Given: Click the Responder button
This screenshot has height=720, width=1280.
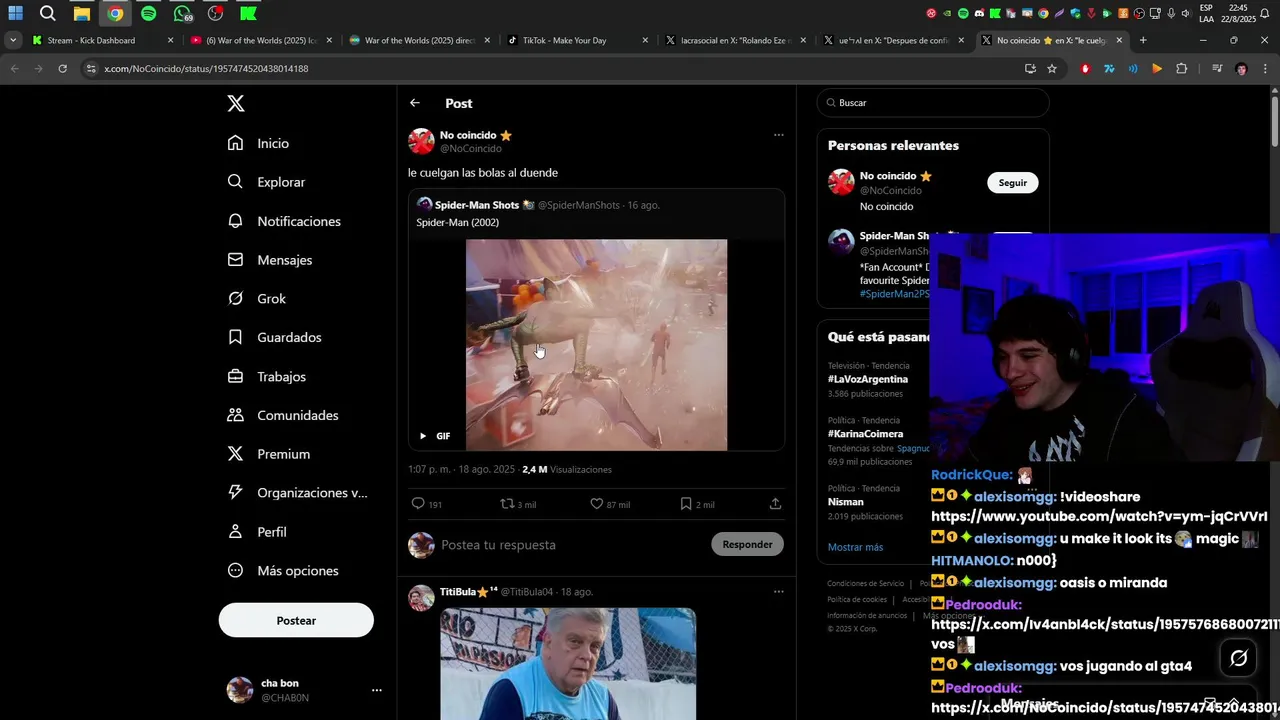Looking at the screenshot, I should click(x=747, y=544).
